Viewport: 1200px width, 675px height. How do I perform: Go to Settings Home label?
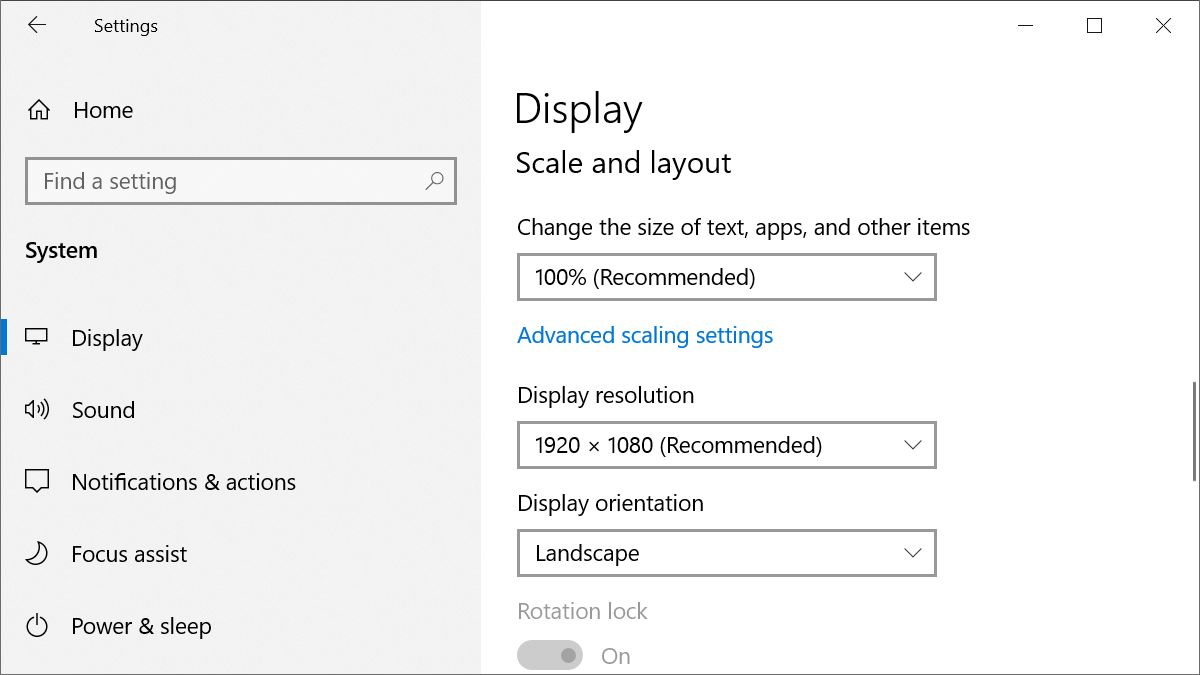[x=103, y=110]
